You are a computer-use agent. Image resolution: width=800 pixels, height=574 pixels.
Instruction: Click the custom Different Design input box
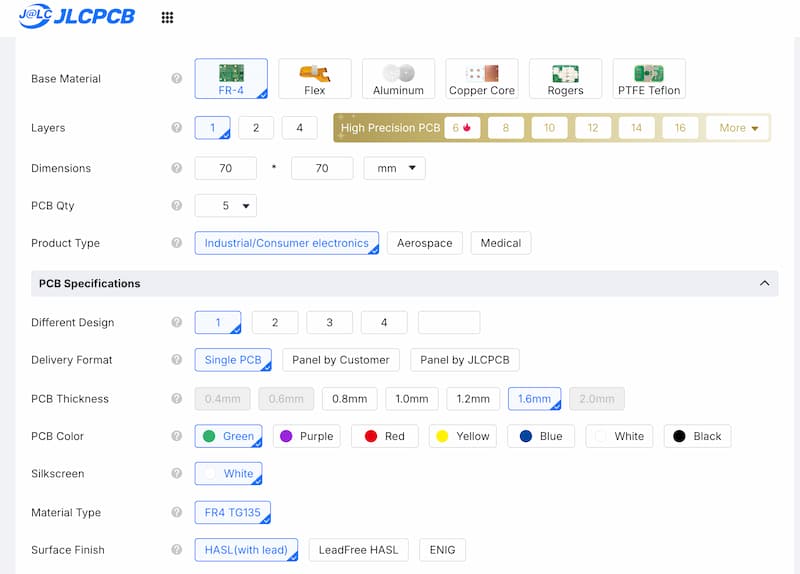coord(449,322)
